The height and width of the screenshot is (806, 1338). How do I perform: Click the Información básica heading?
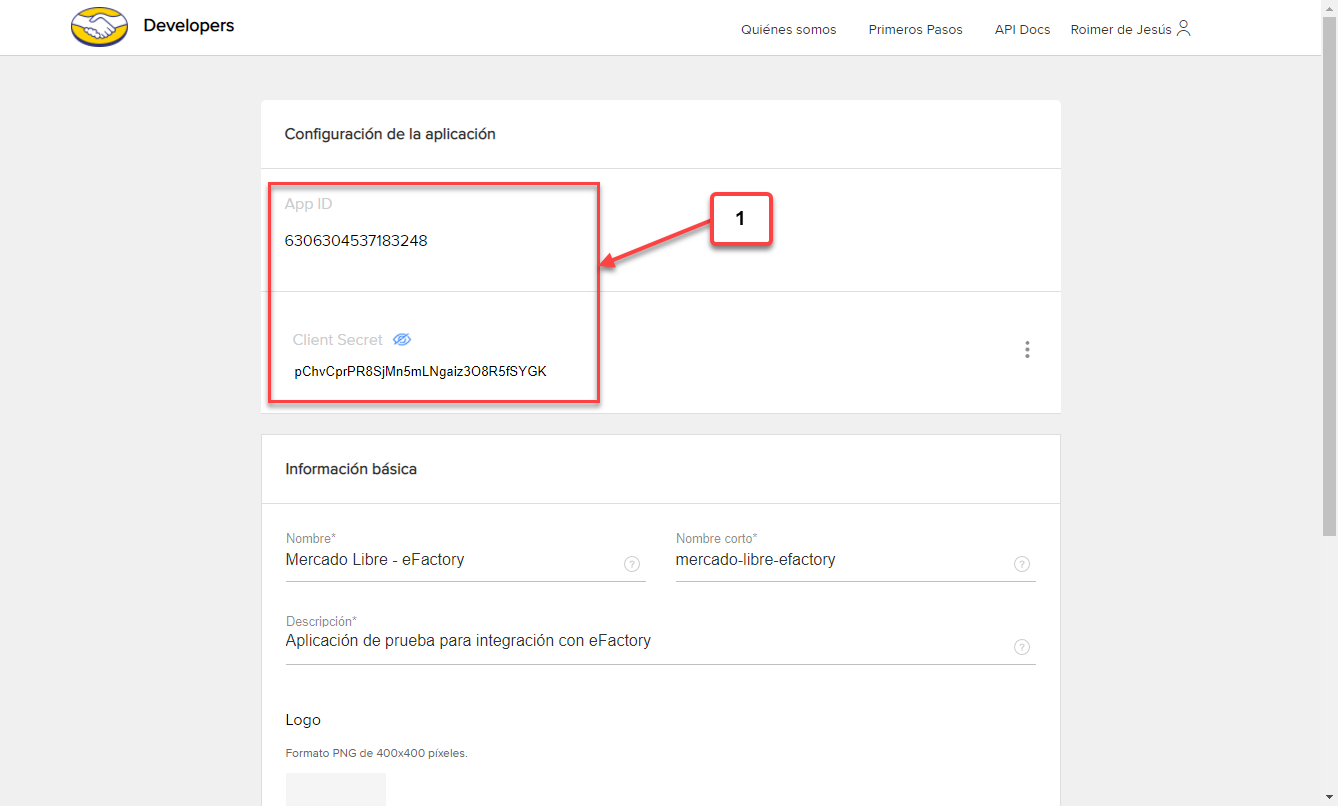(351, 469)
